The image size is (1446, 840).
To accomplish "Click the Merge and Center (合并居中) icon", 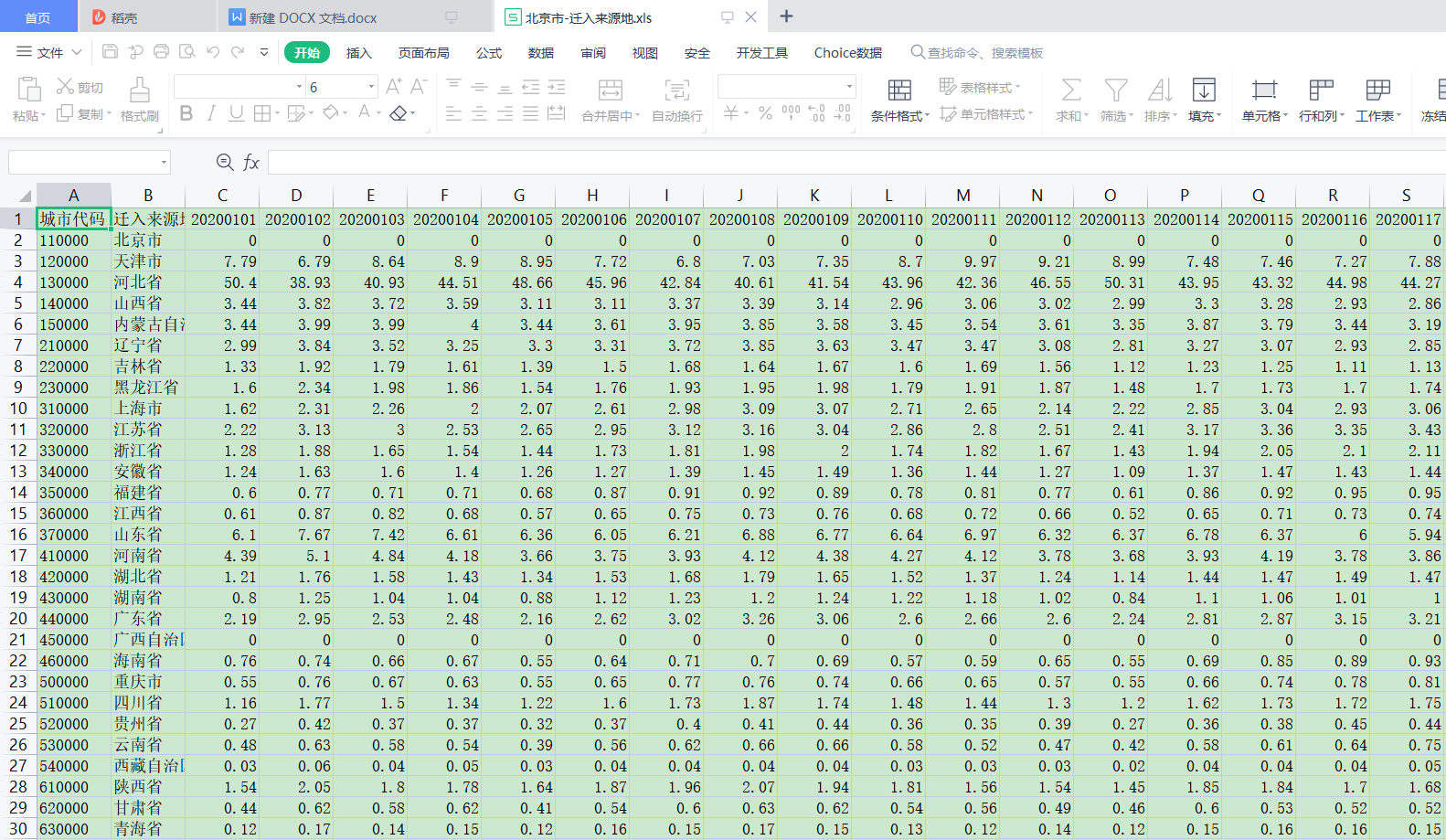I will click(x=610, y=90).
